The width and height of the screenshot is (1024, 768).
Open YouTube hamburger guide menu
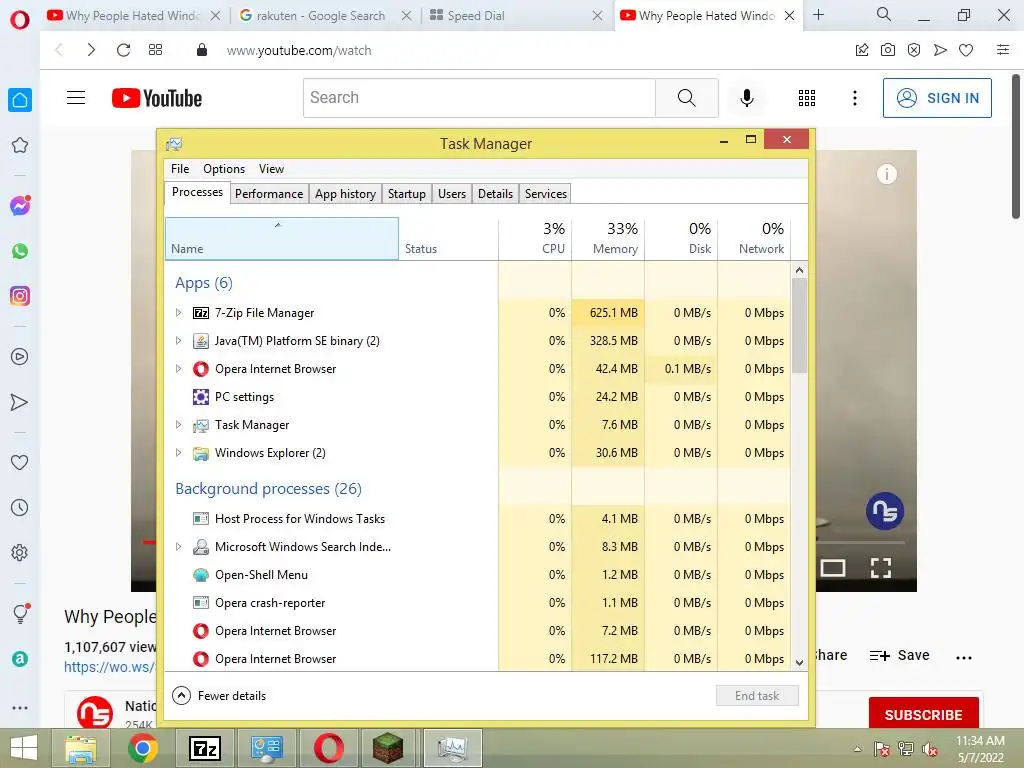pos(76,98)
